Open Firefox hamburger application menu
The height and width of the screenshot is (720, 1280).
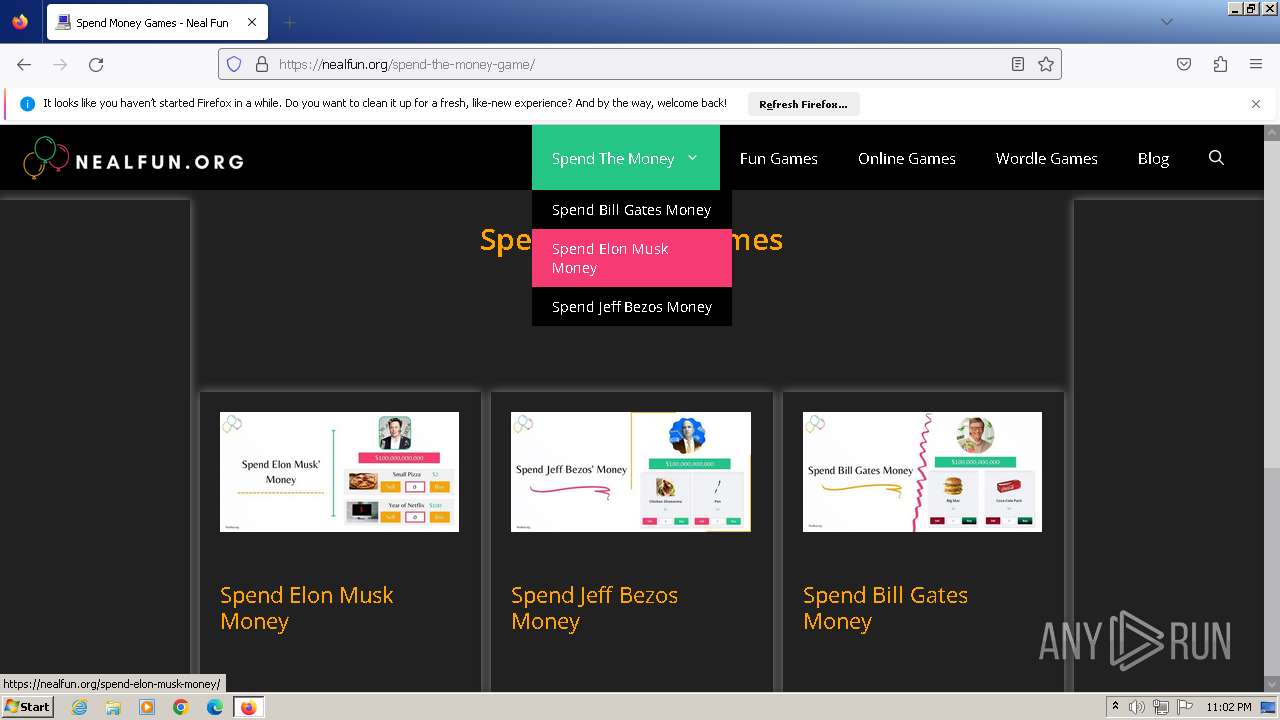coord(1256,64)
